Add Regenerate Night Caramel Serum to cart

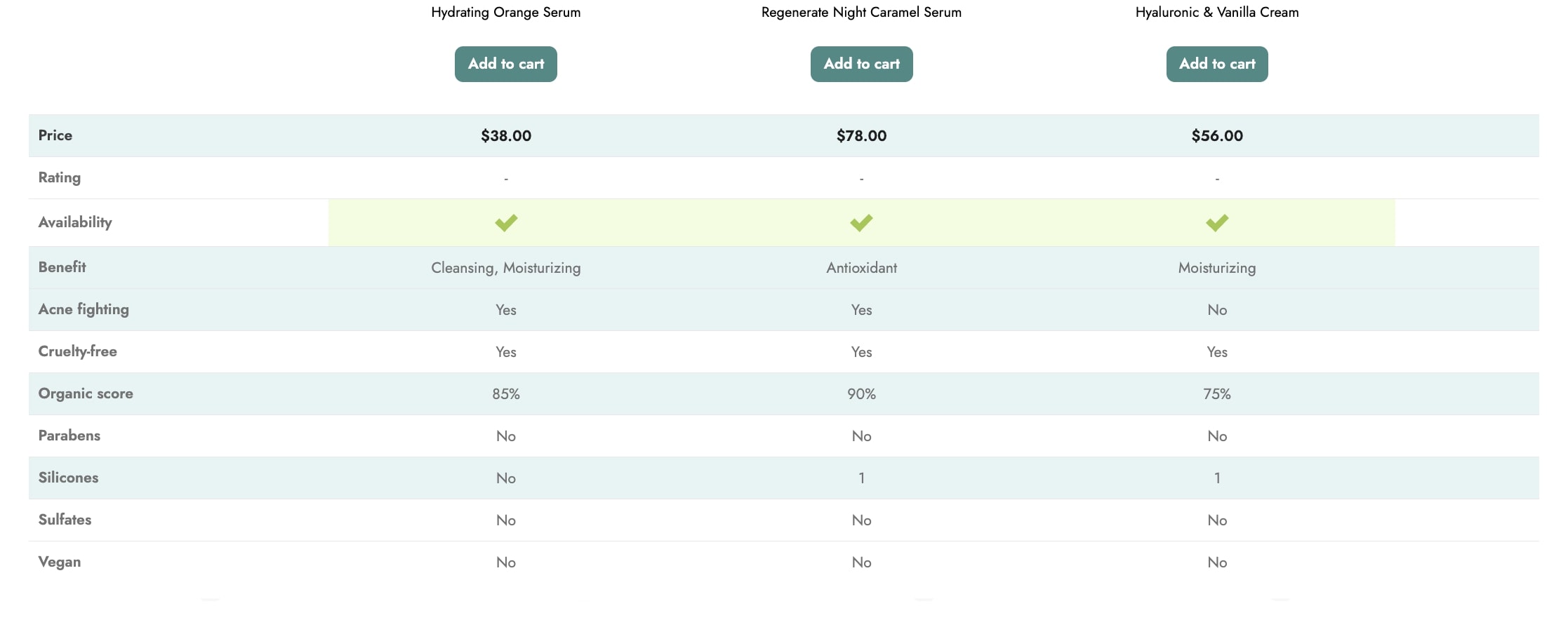pos(861,64)
